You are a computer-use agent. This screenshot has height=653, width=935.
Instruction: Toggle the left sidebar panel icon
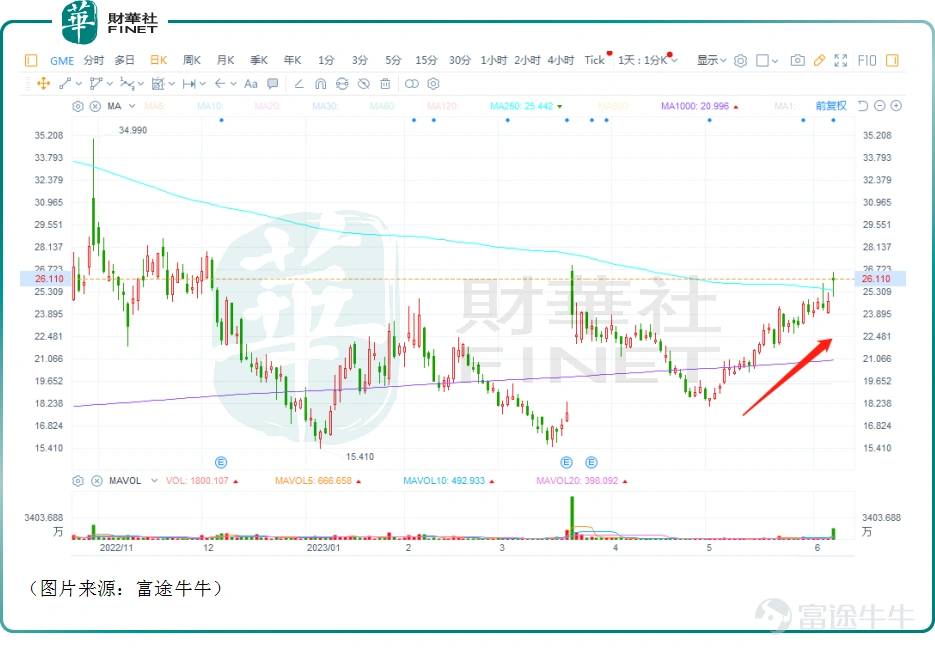[x=31, y=60]
